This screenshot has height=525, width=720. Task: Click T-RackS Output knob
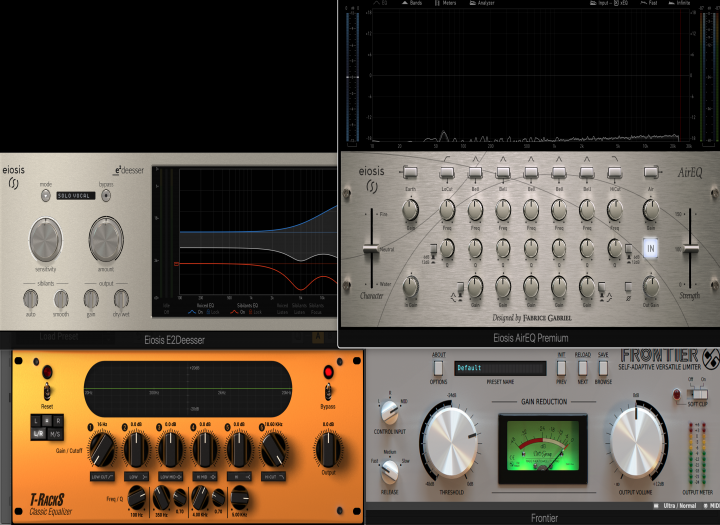click(328, 449)
